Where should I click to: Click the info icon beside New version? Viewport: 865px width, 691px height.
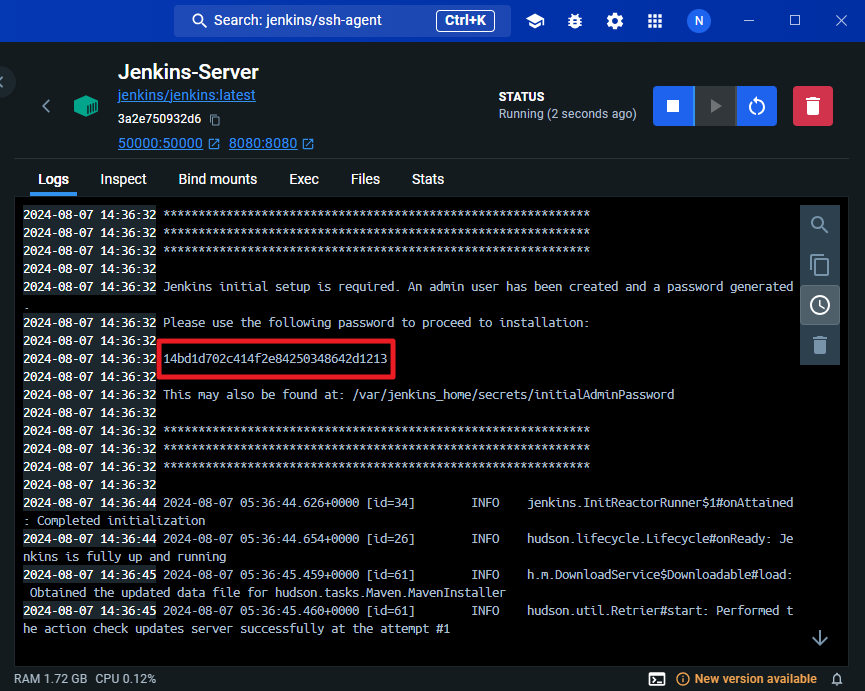[682, 679]
